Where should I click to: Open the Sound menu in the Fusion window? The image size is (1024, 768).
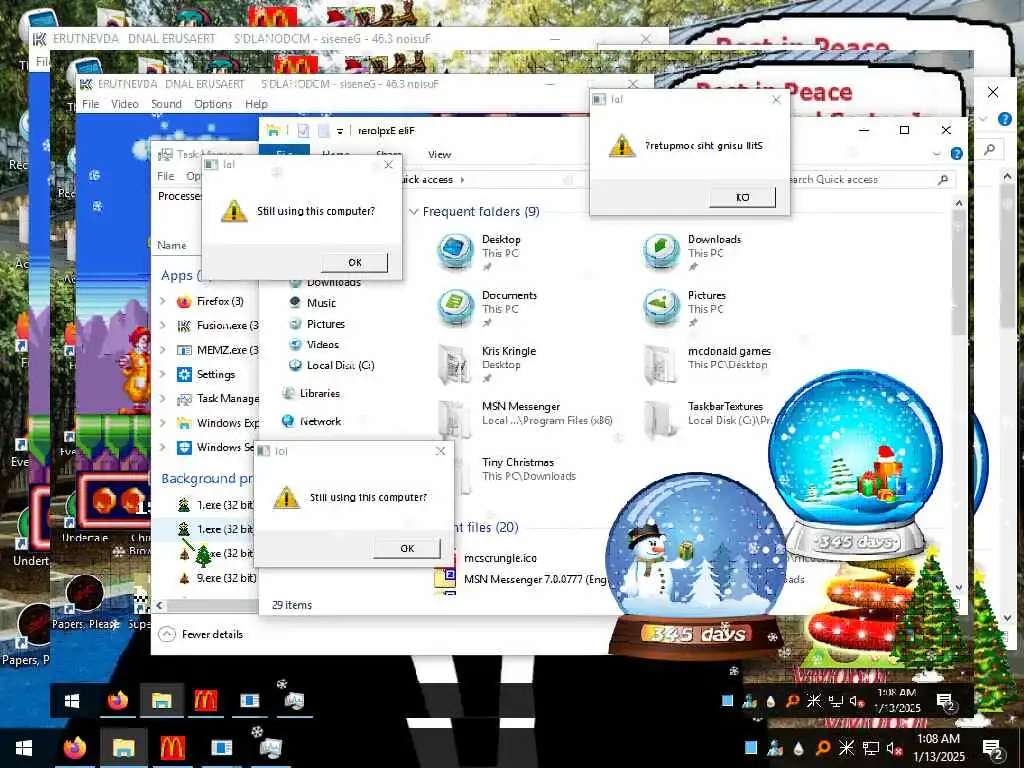tap(167, 104)
